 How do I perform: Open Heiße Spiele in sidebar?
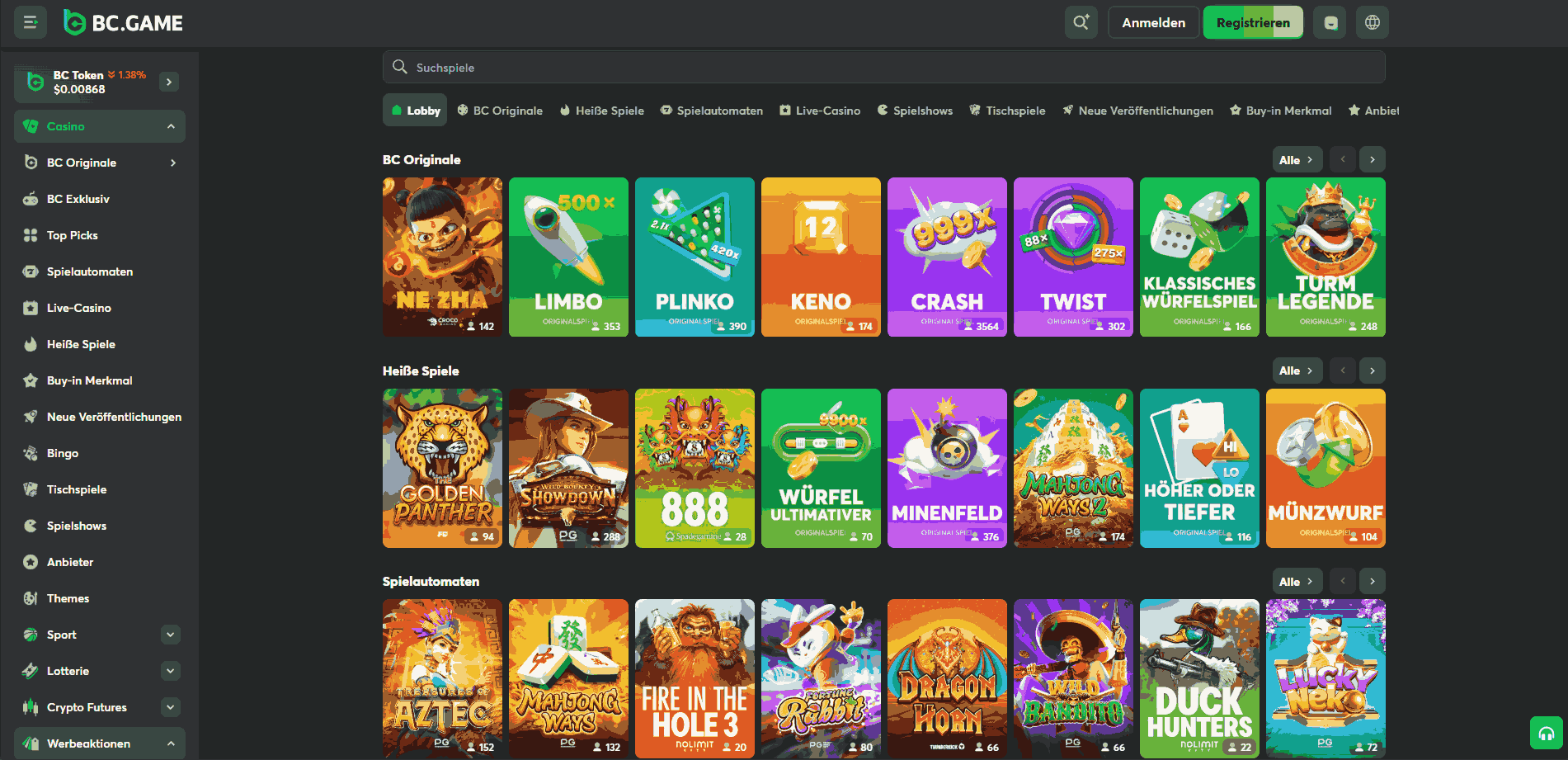(x=100, y=344)
